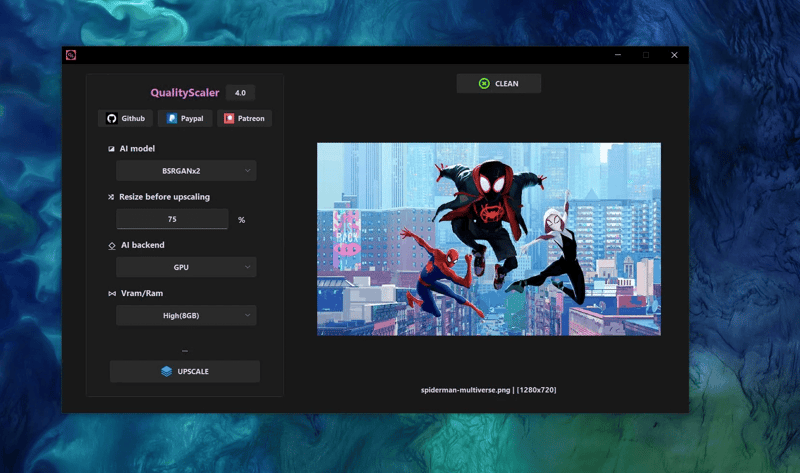
Task: Click the QualityScaler app icon in title bar
Action: tap(71, 55)
